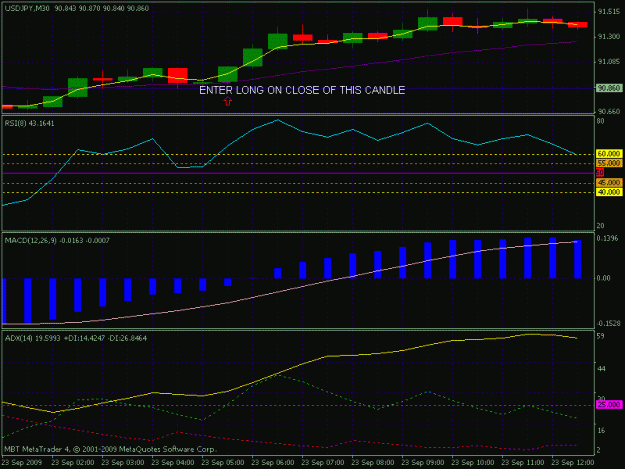Click the 23 Sep 09:00 time label
This screenshot has width=625, height=469.
click(x=423, y=463)
